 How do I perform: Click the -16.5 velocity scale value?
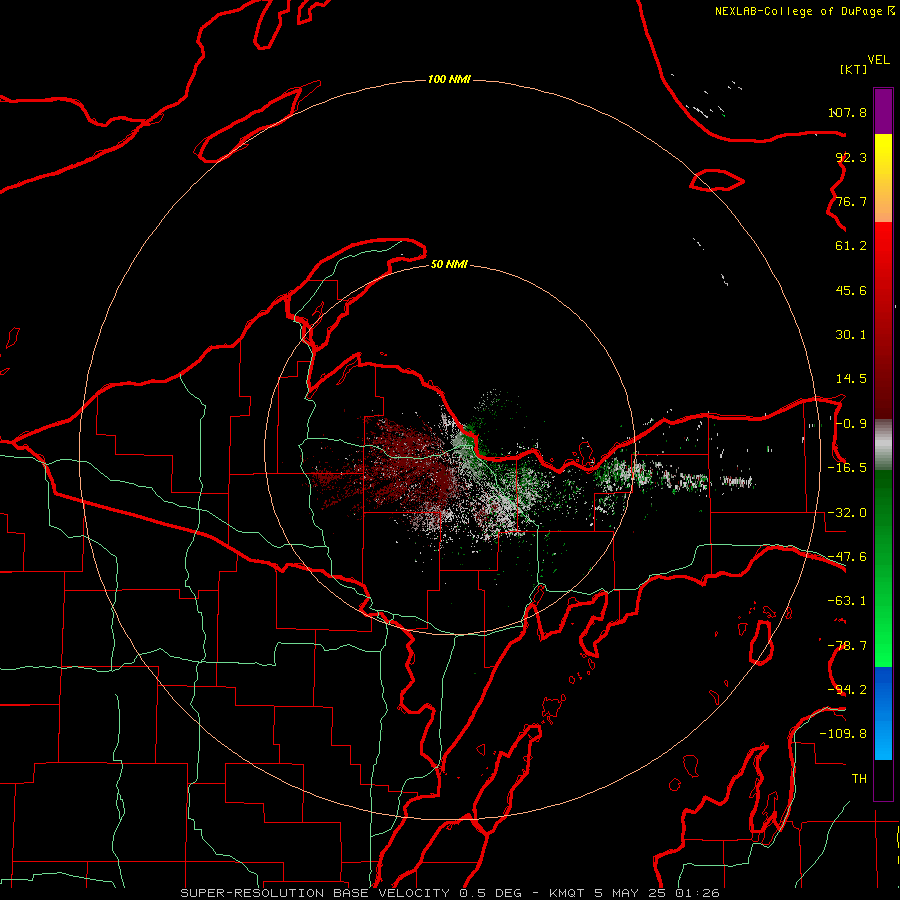pyautogui.click(x=847, y=468)
